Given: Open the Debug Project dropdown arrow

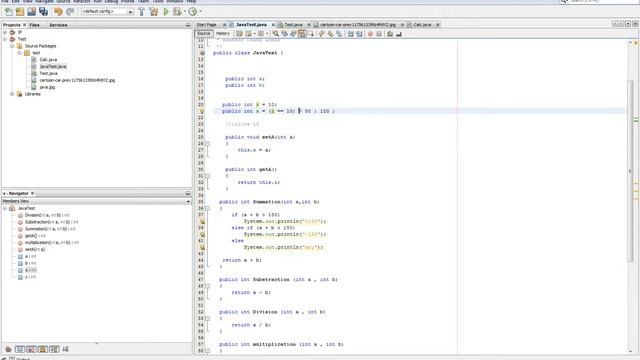Looking at the screenshot, I should (184, 12).
